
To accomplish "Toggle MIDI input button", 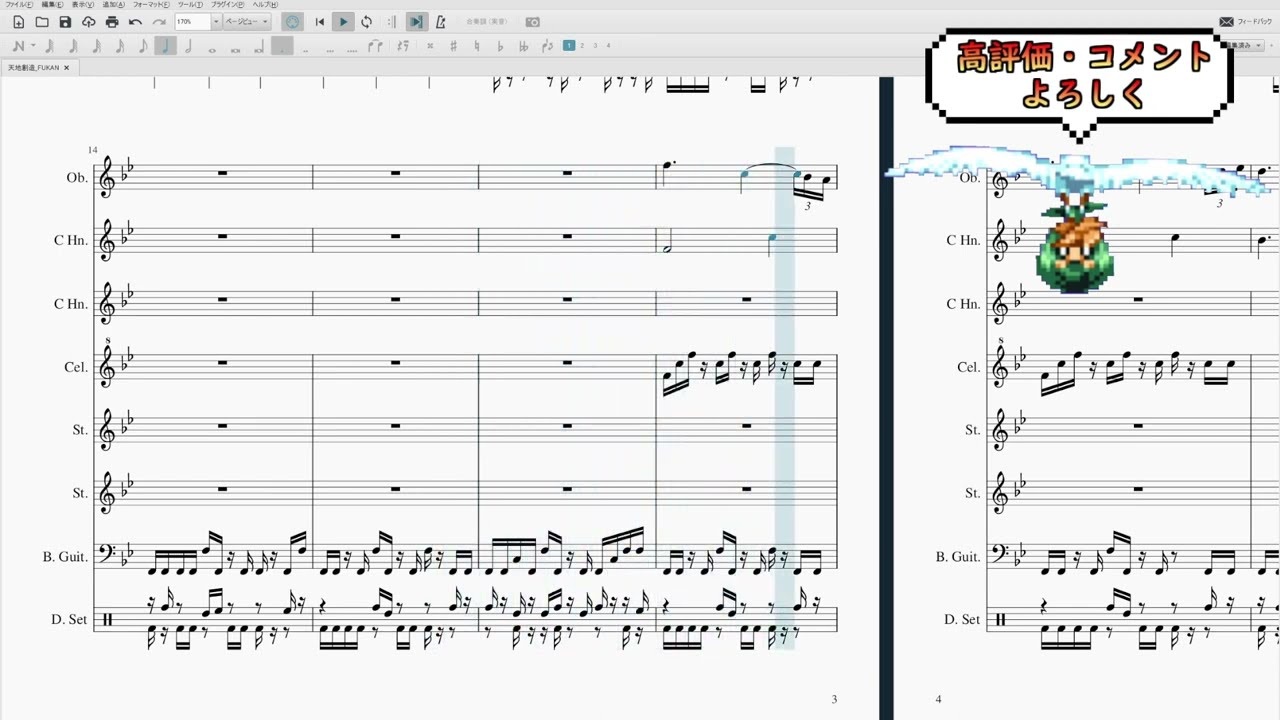I will 292,22.
